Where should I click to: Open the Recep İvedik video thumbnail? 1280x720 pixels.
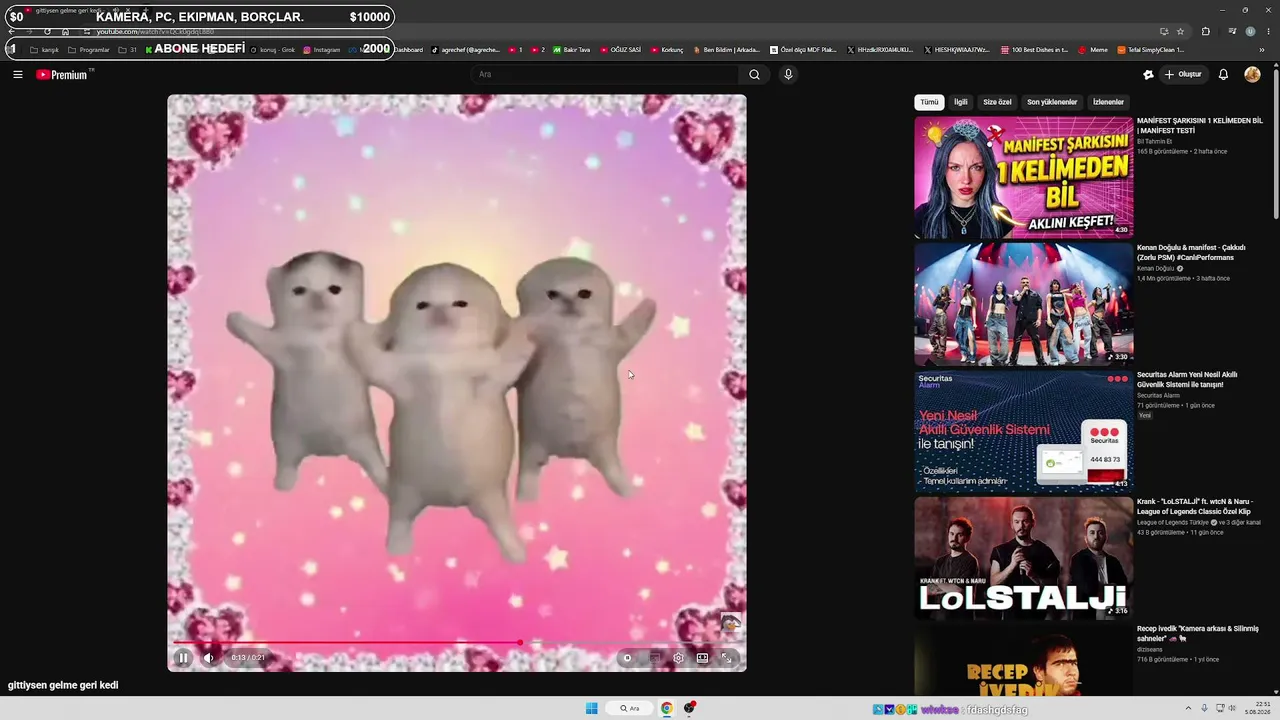coord(1023,660)
